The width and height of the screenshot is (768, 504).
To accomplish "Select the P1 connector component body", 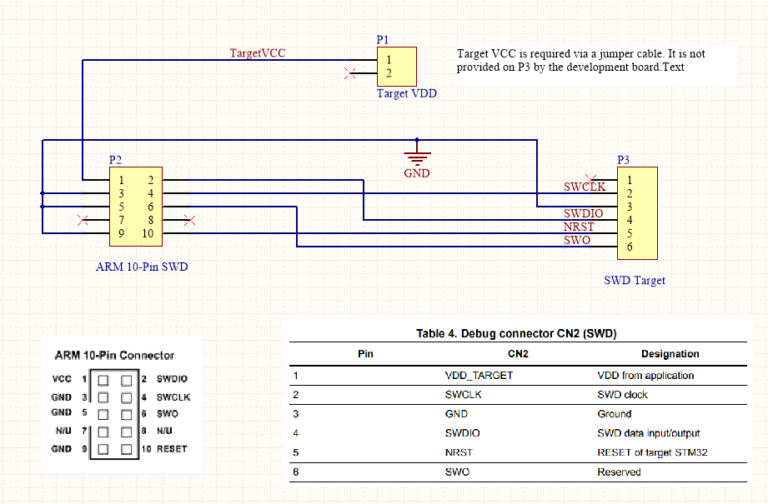I will 397,67.
